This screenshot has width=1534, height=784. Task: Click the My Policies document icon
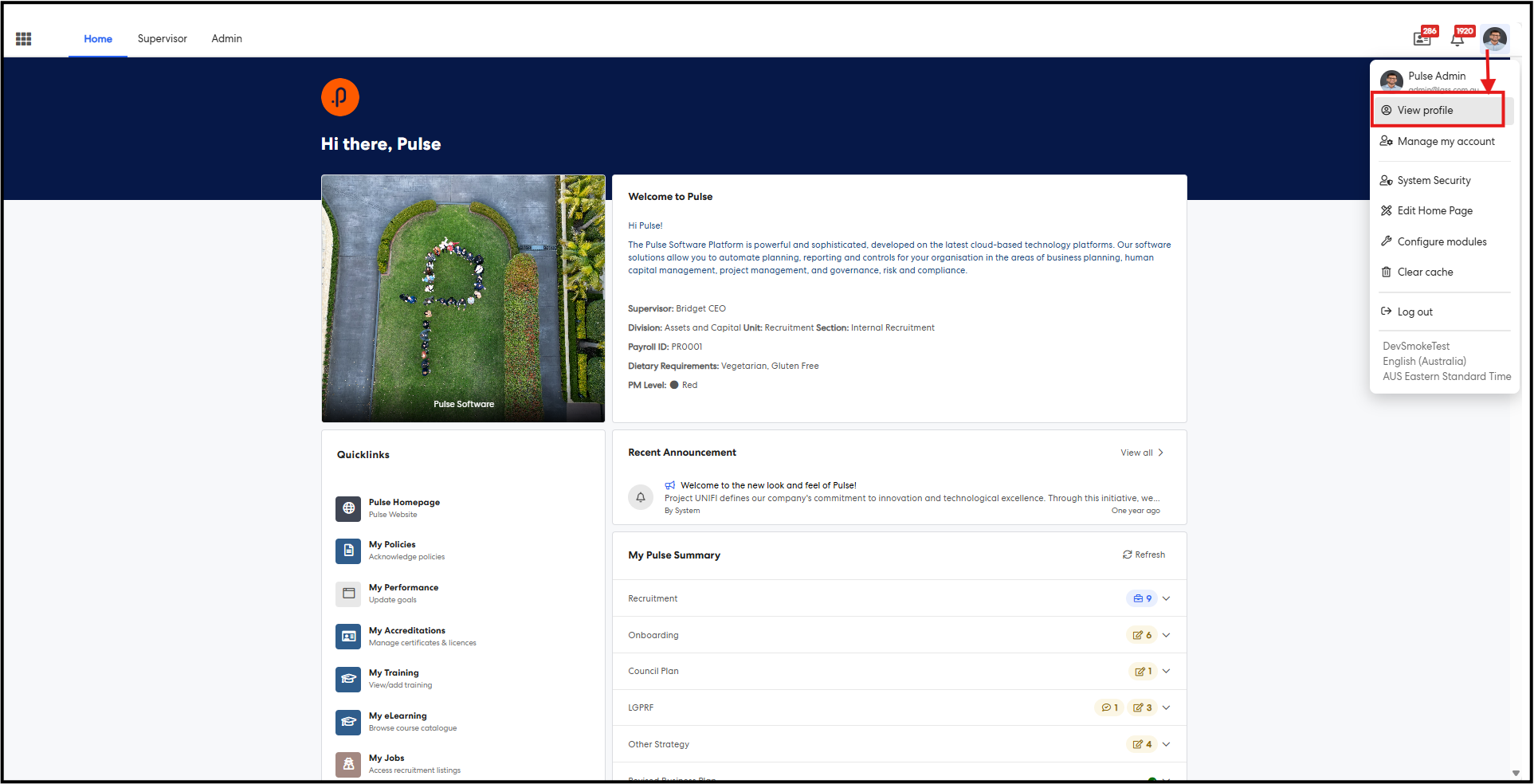pos(348,551)
